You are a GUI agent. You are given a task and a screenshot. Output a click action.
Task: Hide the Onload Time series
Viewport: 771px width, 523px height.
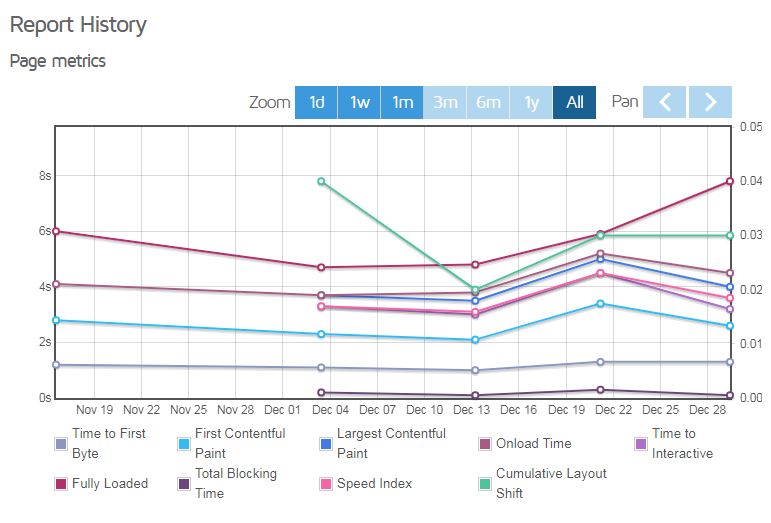pos(525,444)
